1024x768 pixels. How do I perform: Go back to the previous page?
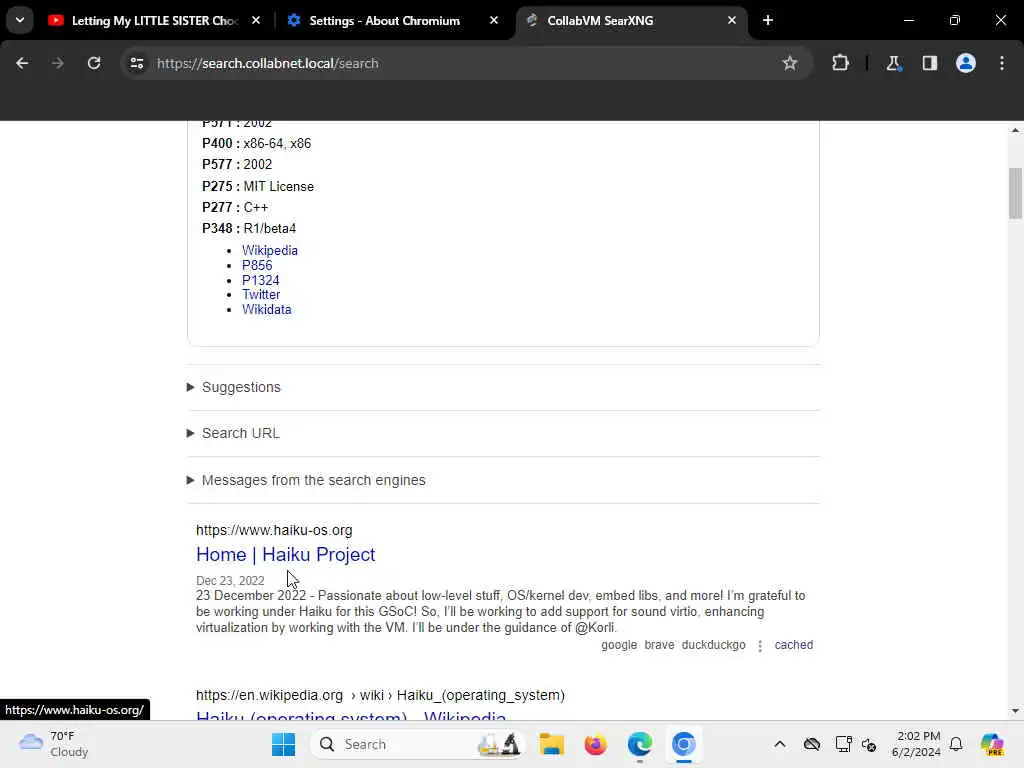(x=22, y=63)
